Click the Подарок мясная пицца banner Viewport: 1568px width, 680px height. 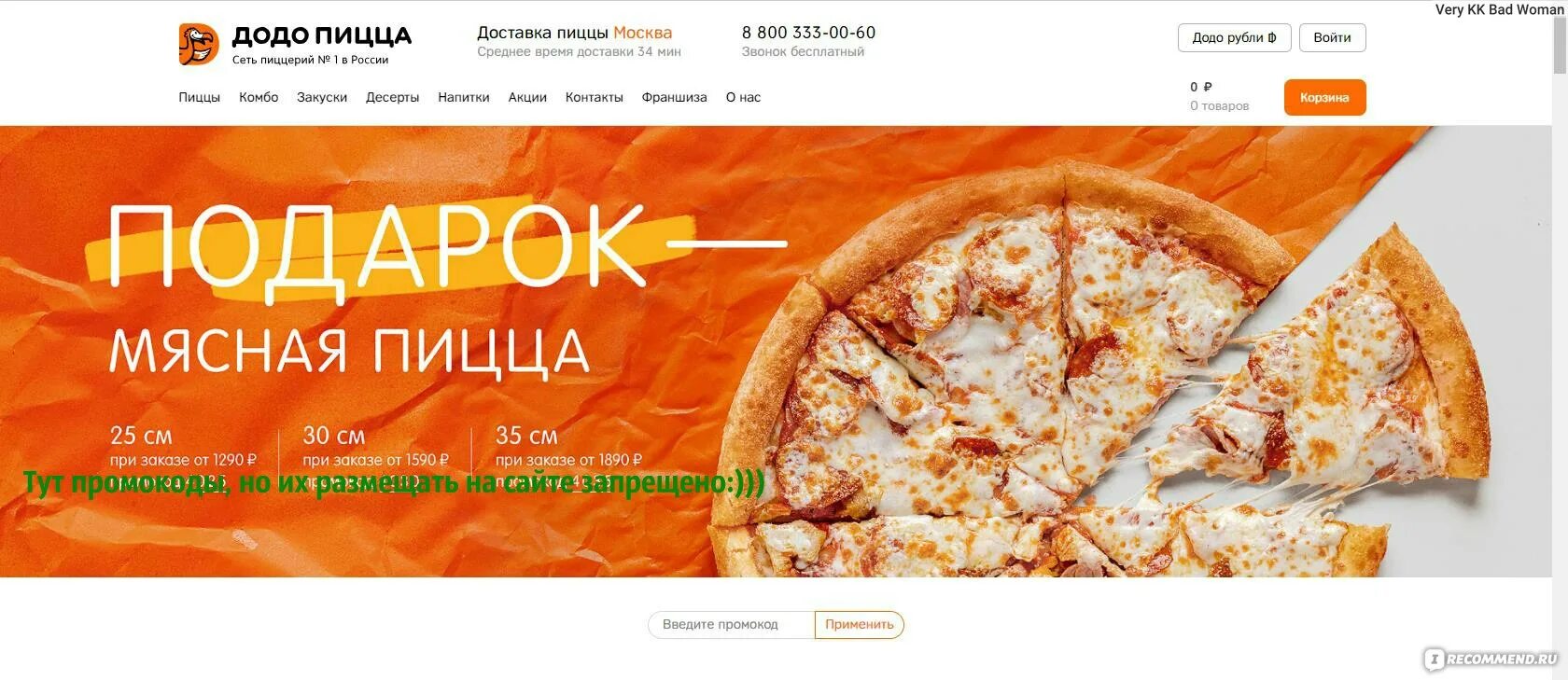tap(776, 351)
